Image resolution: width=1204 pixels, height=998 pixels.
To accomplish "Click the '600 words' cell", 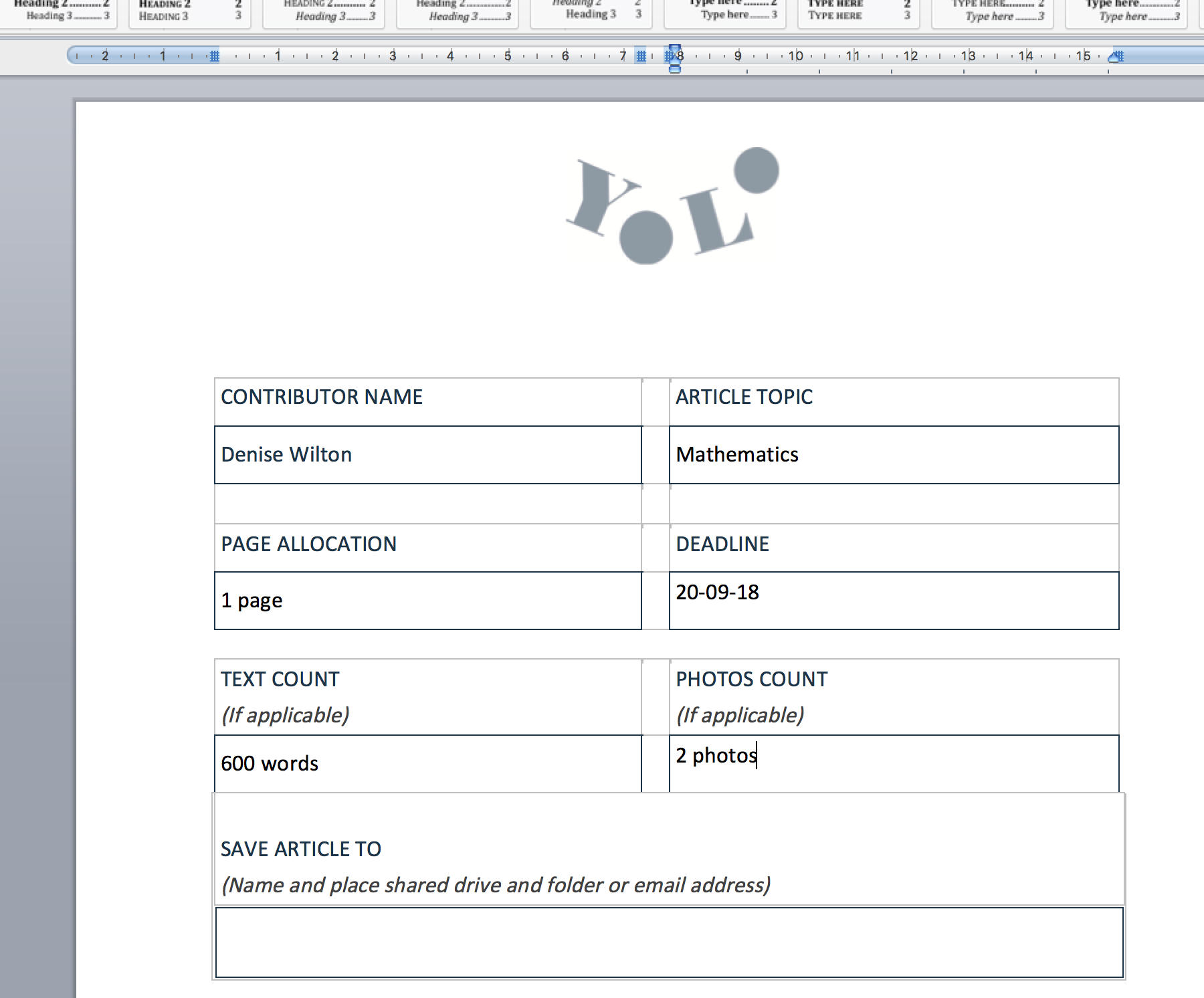I will (x=428, y=764).
